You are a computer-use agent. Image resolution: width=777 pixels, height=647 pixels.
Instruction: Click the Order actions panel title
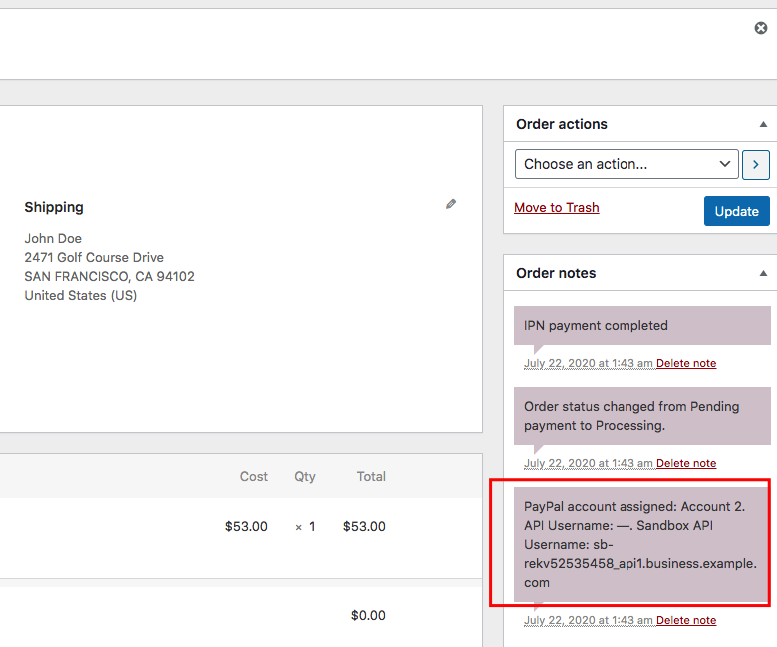(562, 124)
